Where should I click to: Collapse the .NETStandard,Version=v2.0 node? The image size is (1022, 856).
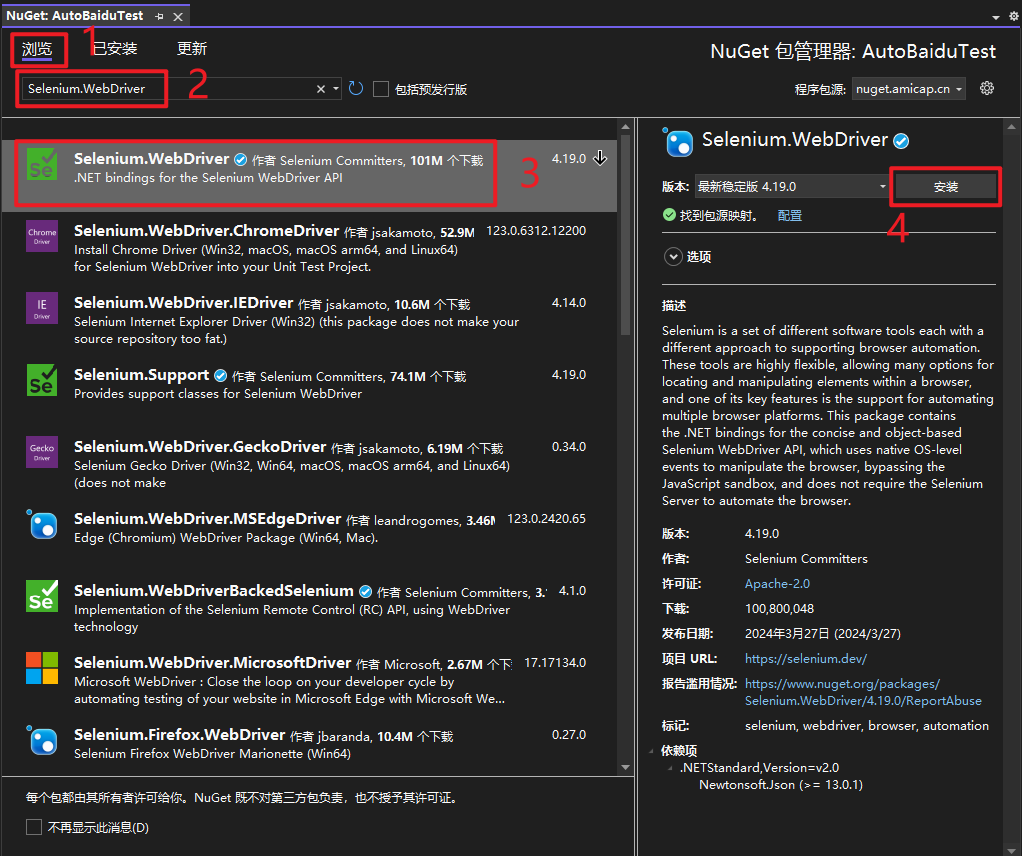click(671, 768)
